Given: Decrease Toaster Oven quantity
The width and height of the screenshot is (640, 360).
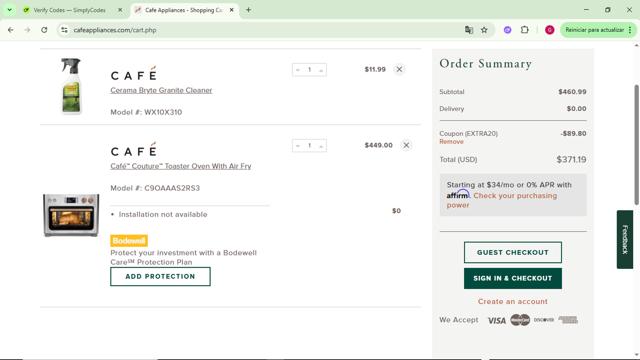Looking at the screenshot, I should [x=298, y=146].
